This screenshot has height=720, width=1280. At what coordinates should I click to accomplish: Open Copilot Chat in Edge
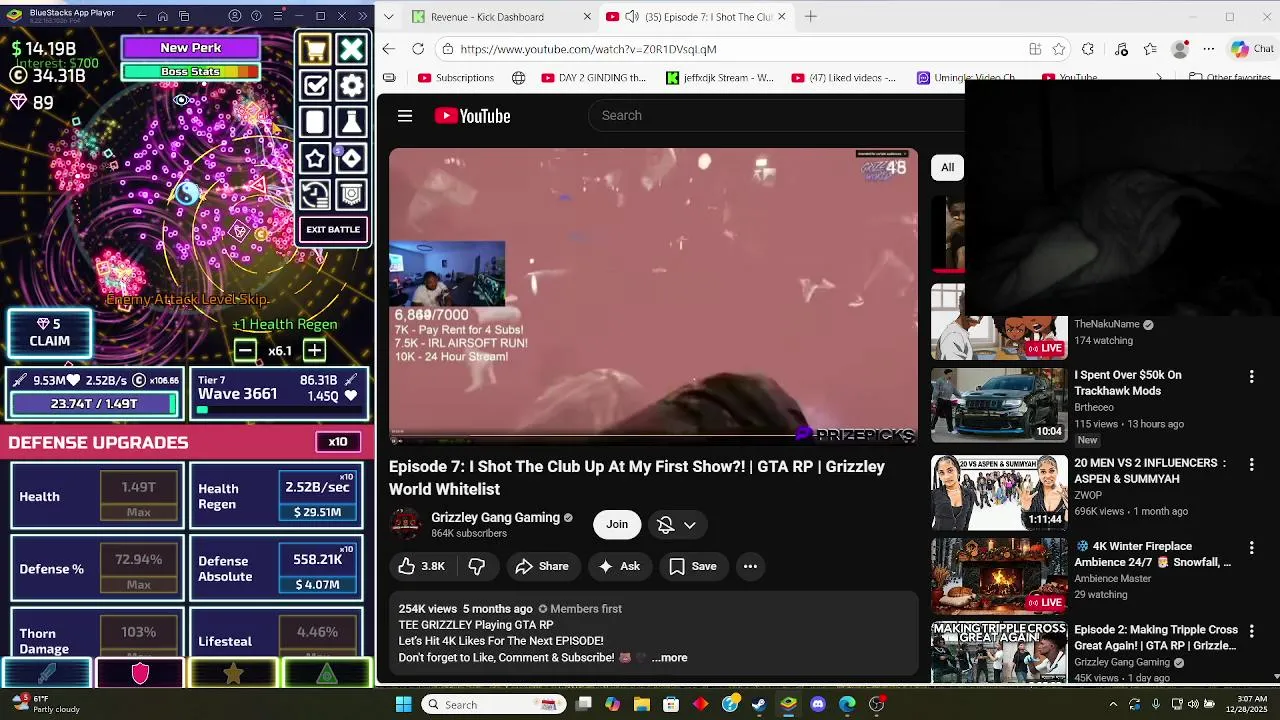click(x=1252, y=49)
